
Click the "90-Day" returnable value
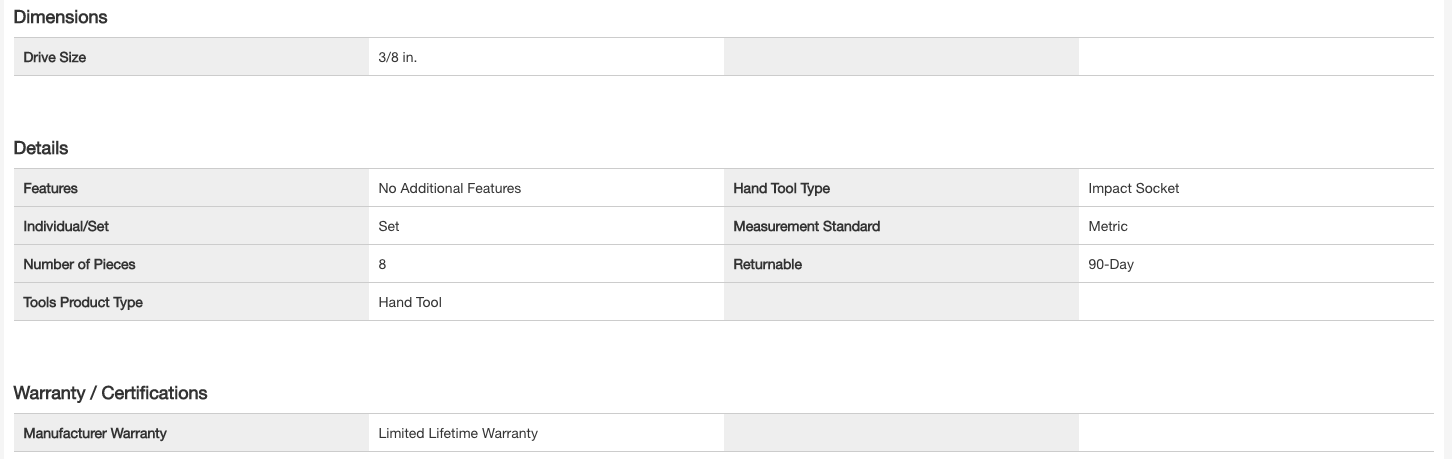pos(1110,264)
